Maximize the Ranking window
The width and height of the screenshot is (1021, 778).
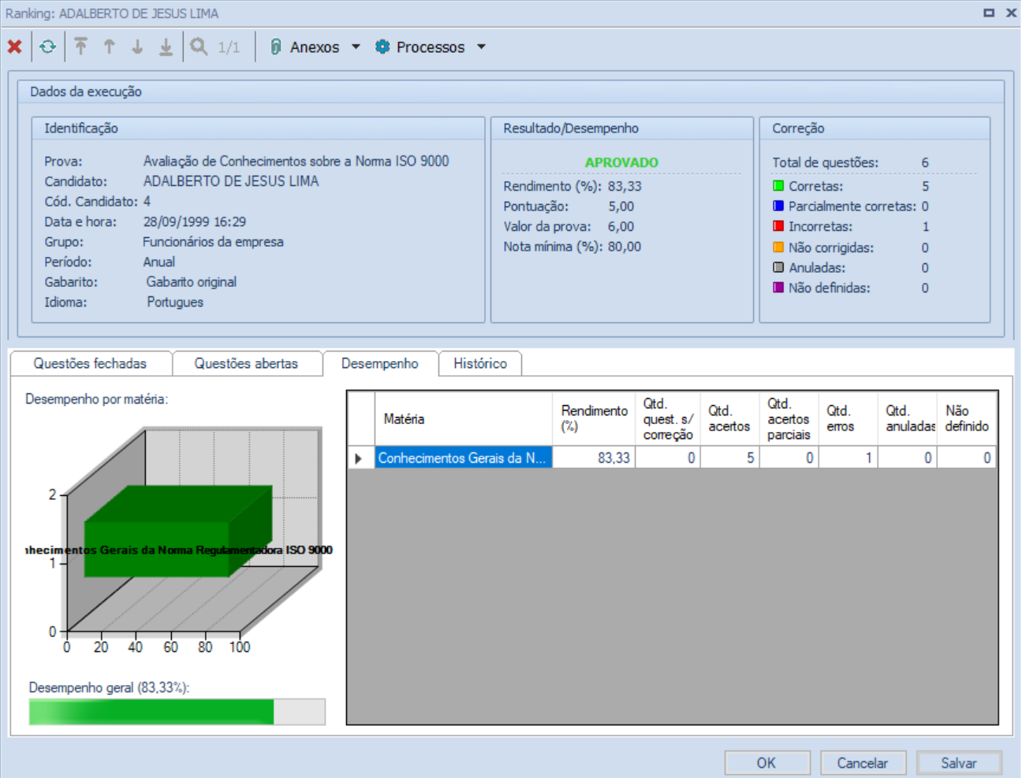coord(988,12)
